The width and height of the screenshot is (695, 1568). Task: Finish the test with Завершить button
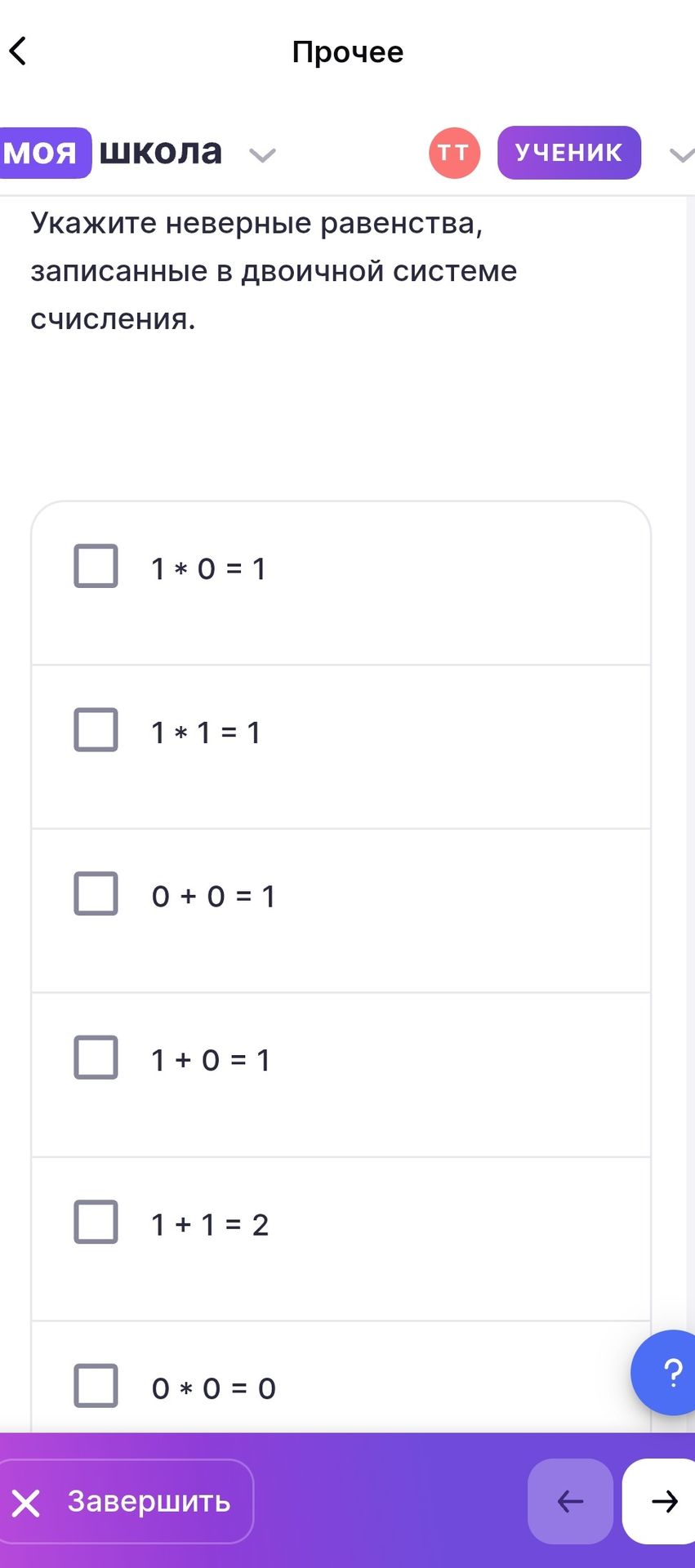[127, 1501]
